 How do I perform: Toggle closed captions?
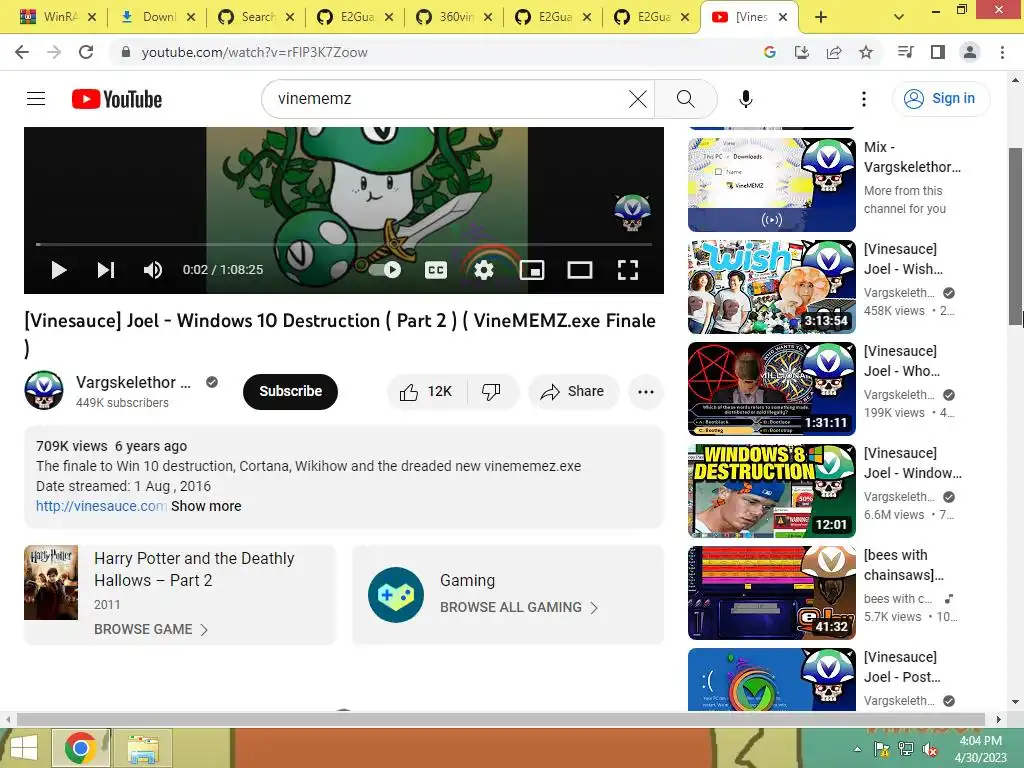[x=436, y=270]
